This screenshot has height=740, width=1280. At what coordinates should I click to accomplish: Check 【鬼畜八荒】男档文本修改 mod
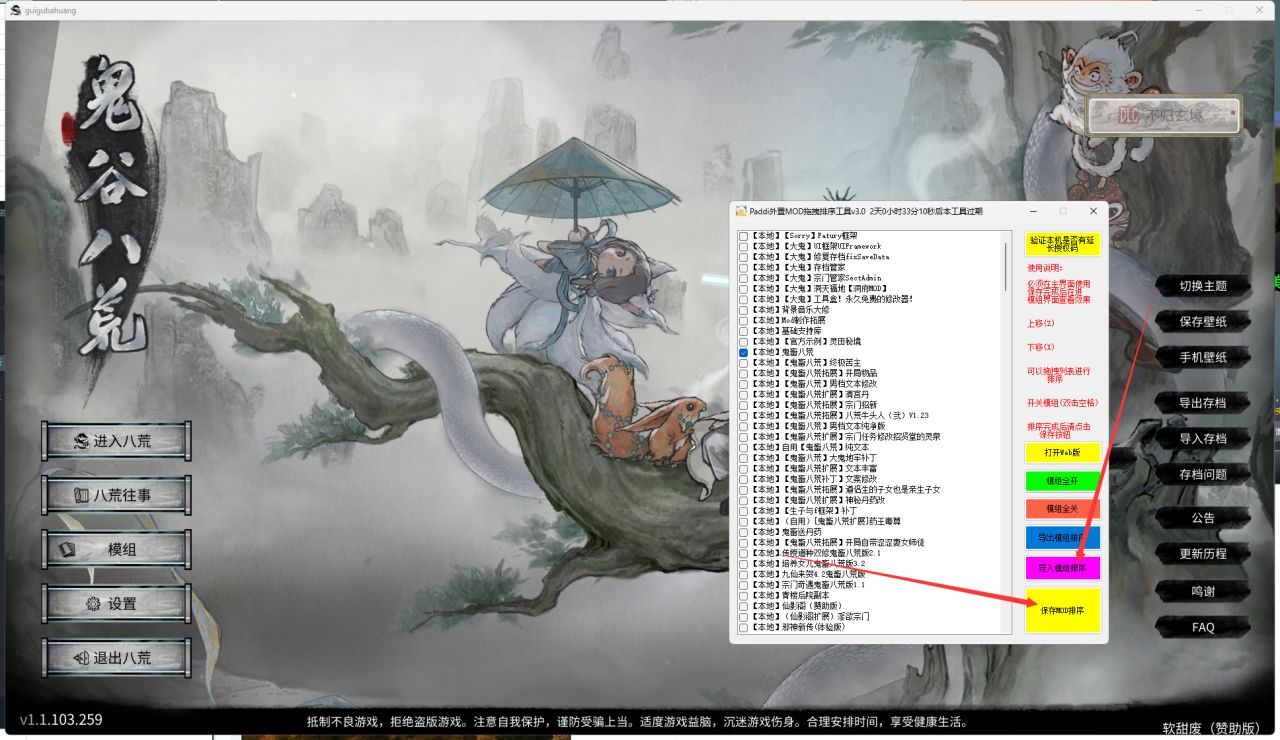[x=744, y=384]
